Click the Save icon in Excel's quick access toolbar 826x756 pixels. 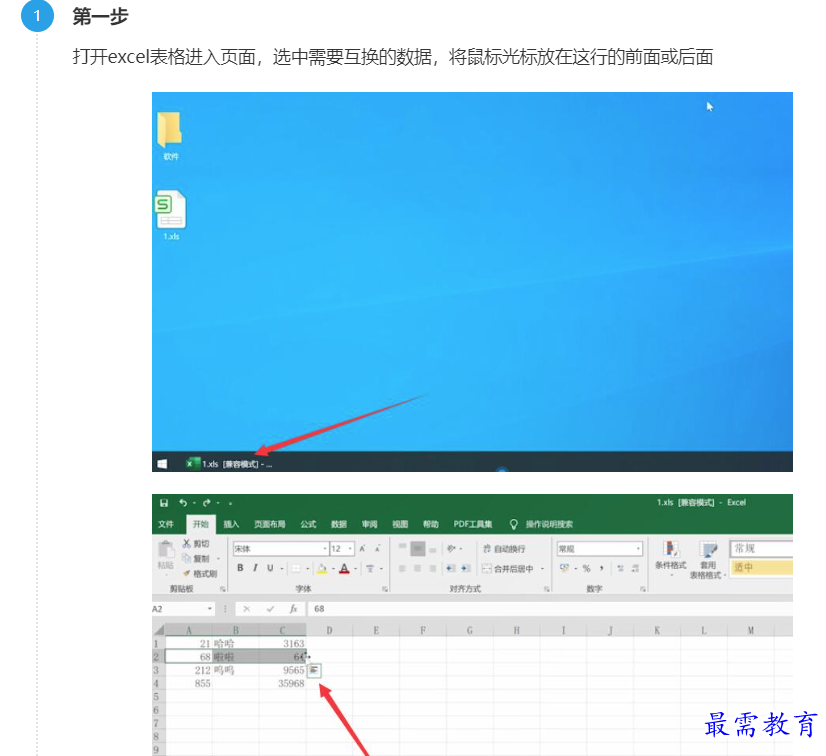click(164, 503)
